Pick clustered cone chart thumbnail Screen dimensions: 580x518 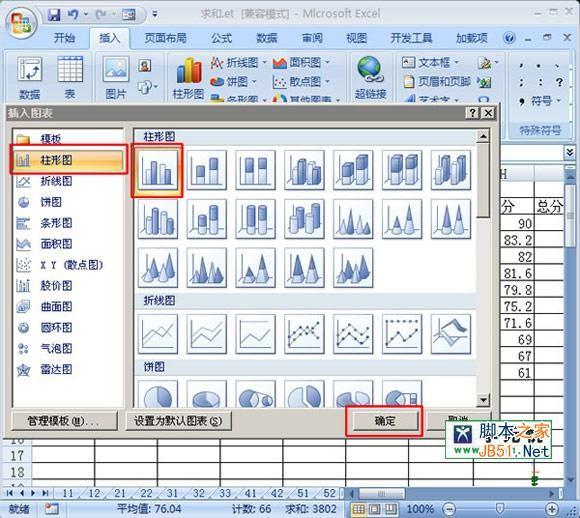[353, 219]
